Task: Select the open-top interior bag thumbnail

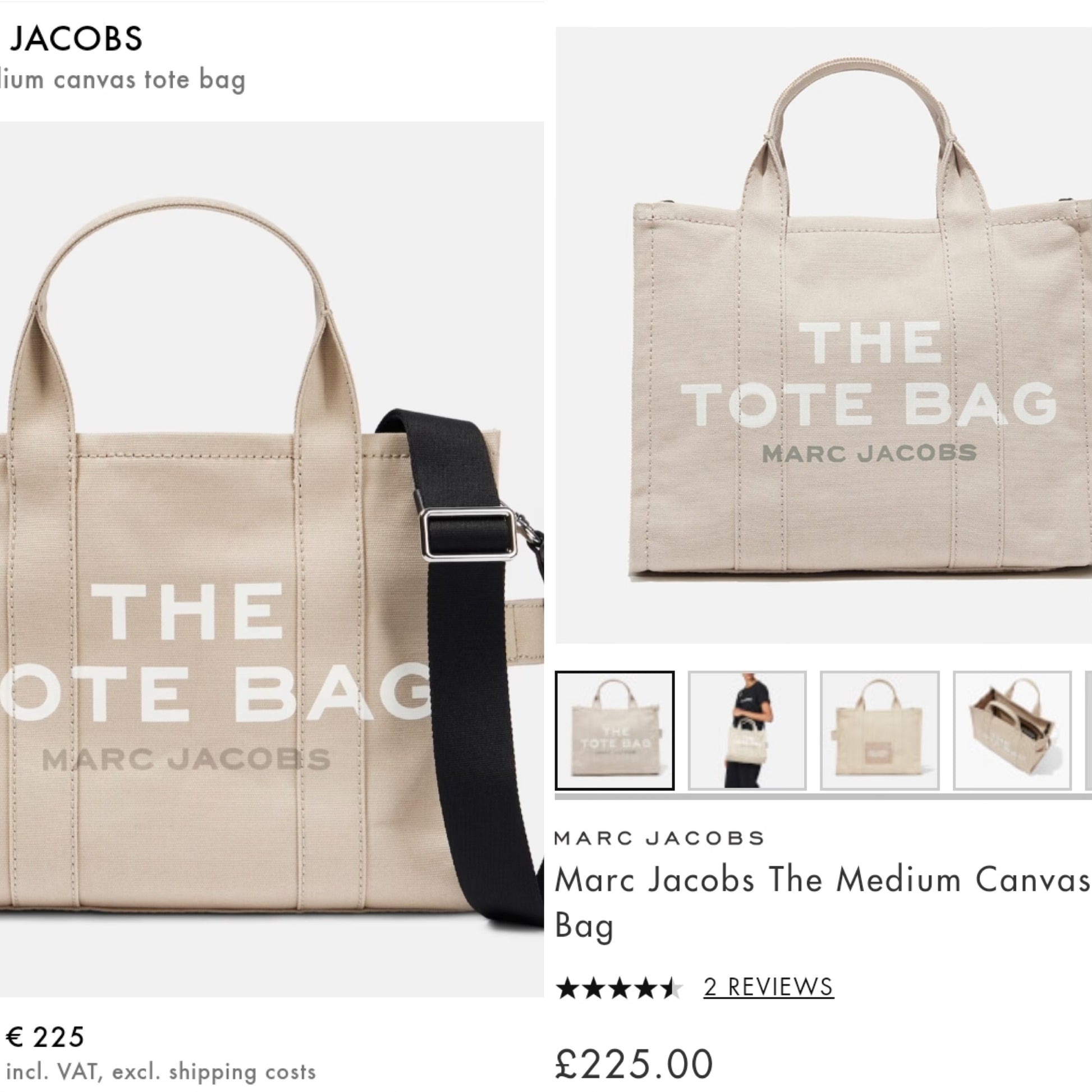Action: click(x=1012, y=731)
